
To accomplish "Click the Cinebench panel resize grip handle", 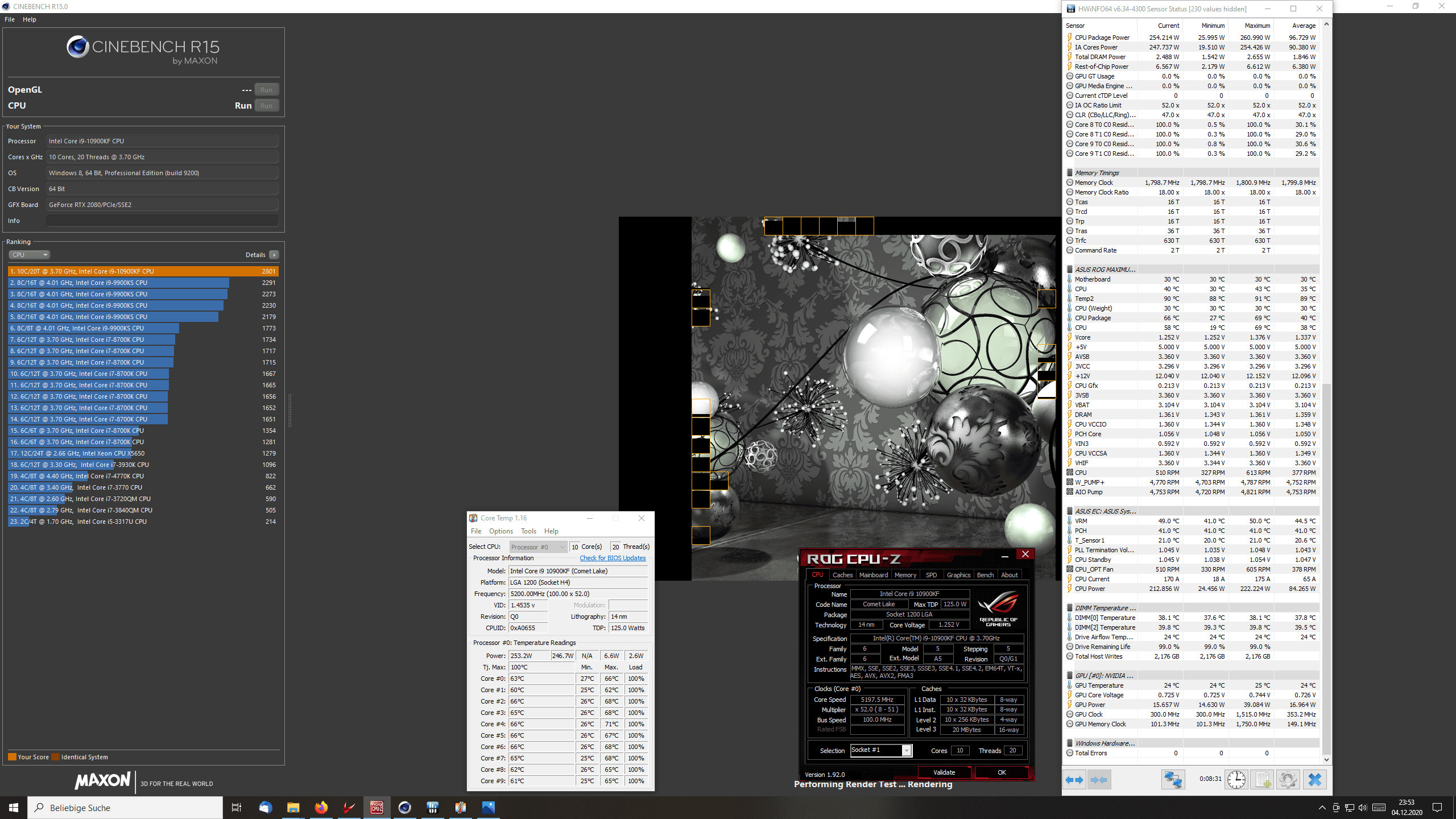I will pyautogui.click(x=290, y=409).
